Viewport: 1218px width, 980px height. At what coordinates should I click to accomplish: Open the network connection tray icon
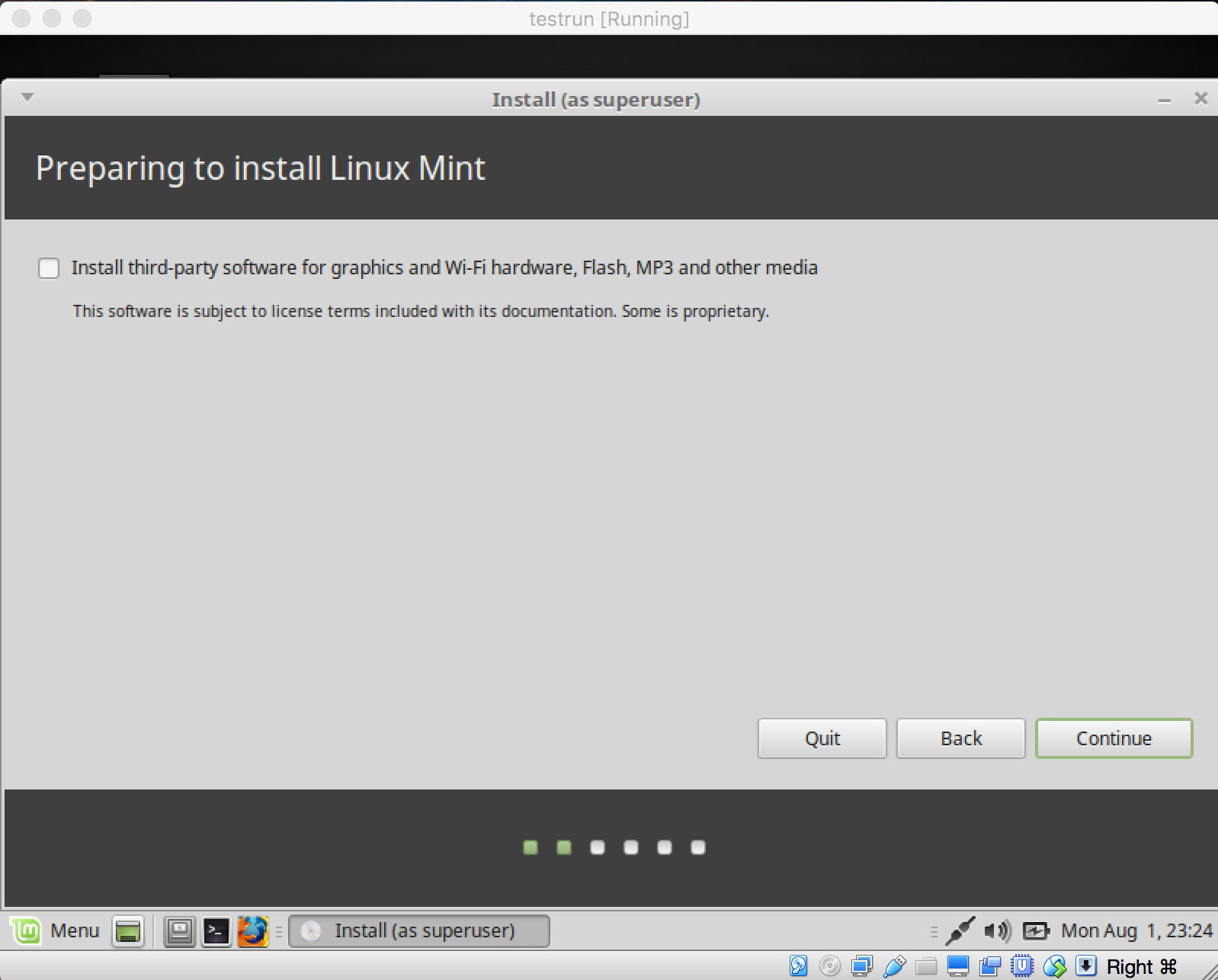[x=960, y=931]
